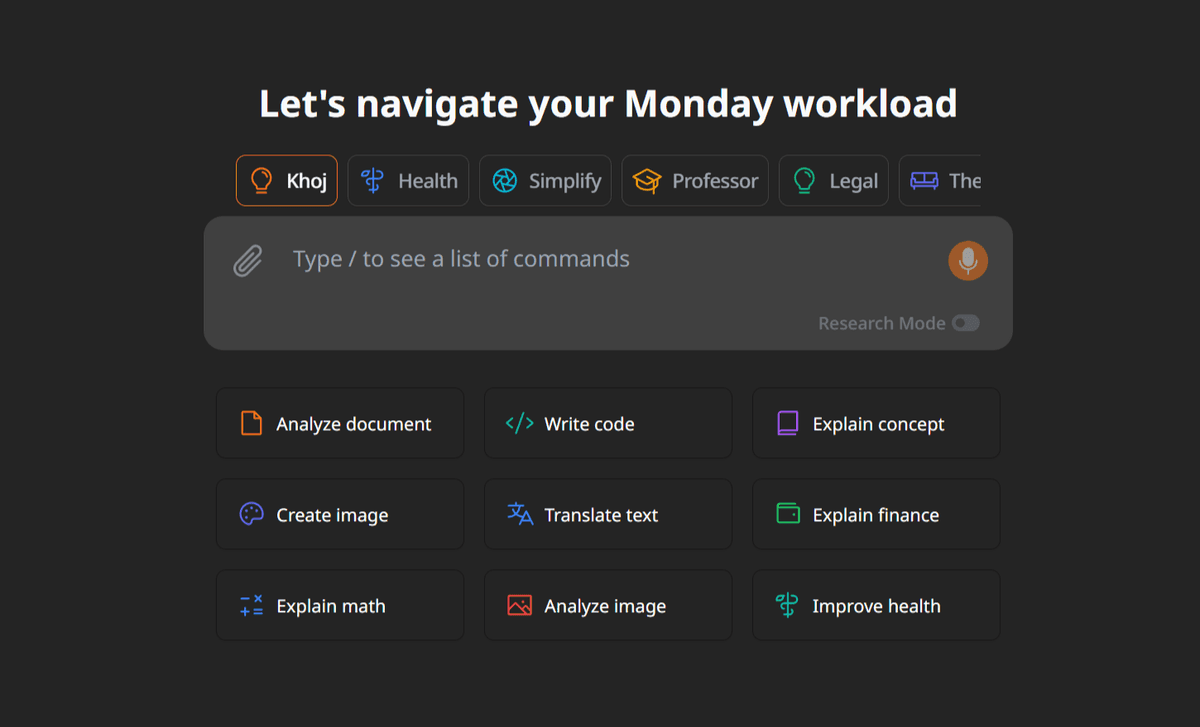Switch to the Health agent
Viewport: 1200px width, 727px height.
click(x=408, y=181)
